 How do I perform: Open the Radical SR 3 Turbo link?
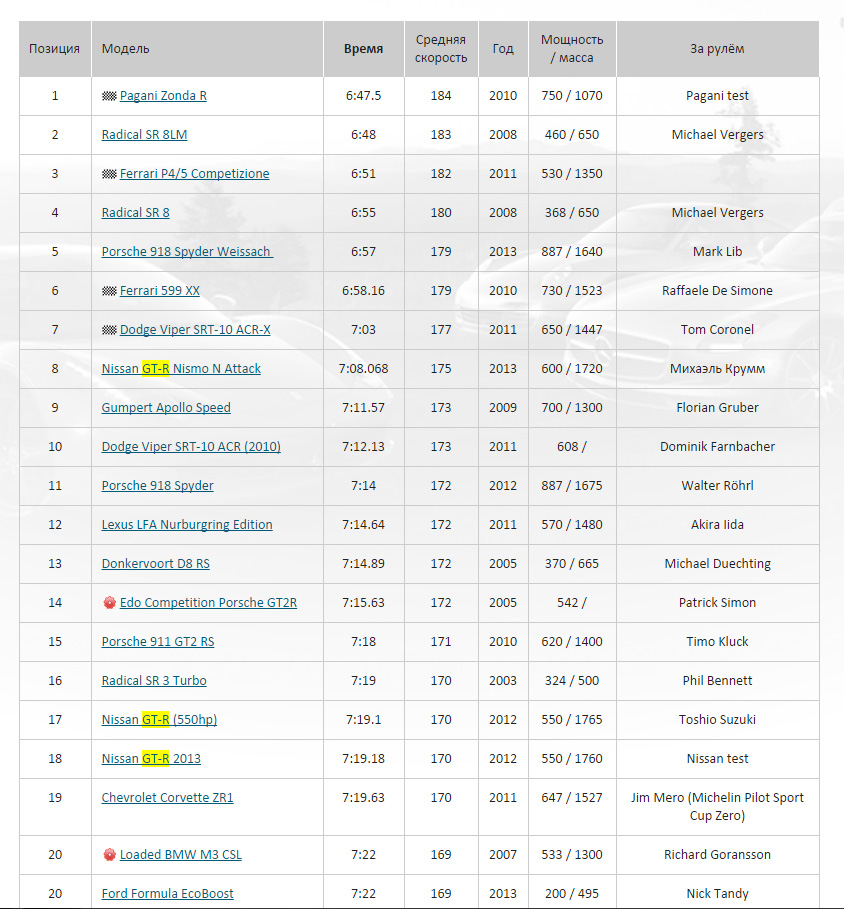pyautogui.click(x=154, y=681)
